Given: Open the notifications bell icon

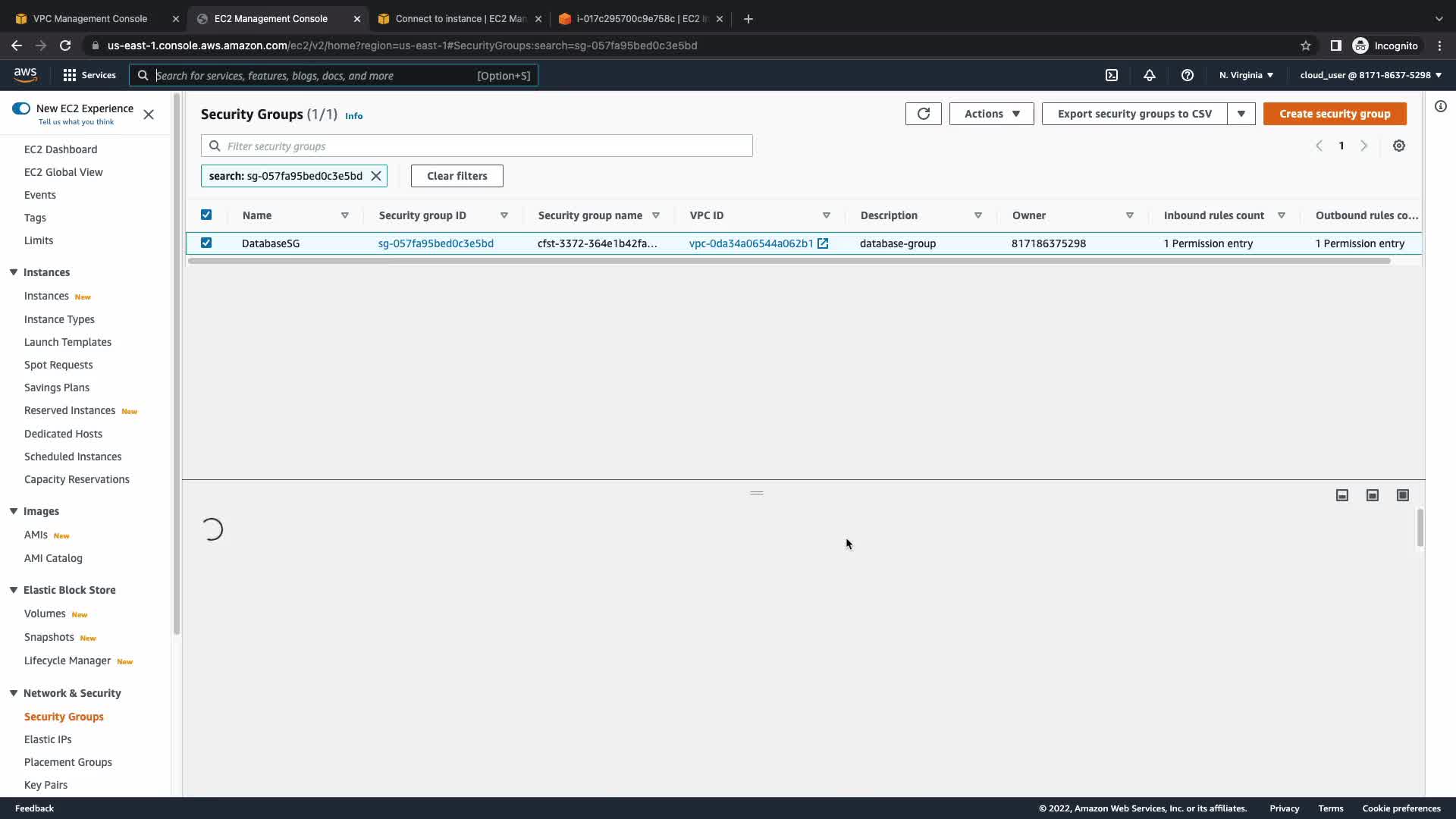Looking at the screenshot, I should pos(1149,75).
